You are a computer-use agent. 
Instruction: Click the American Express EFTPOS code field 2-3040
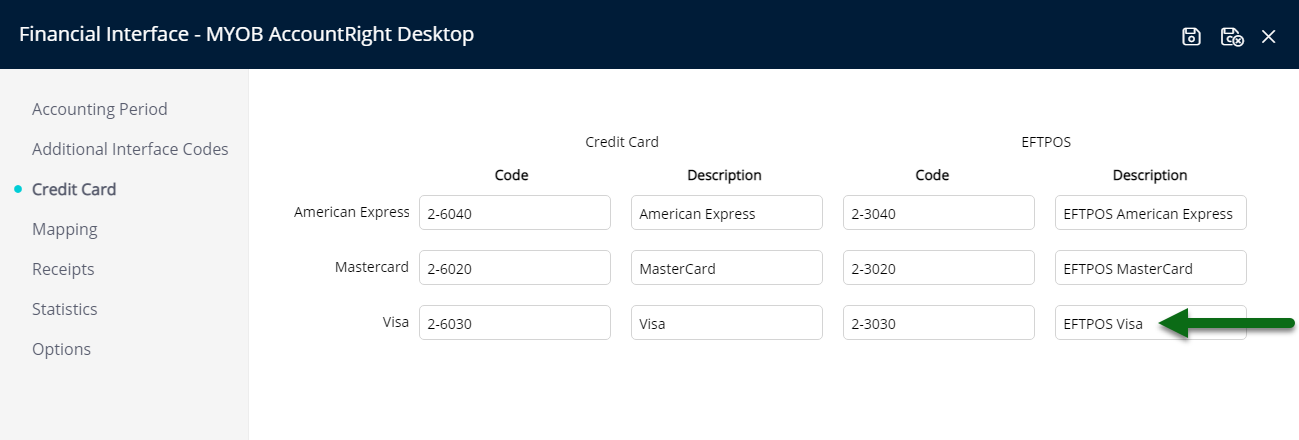(x=939, y=212)
